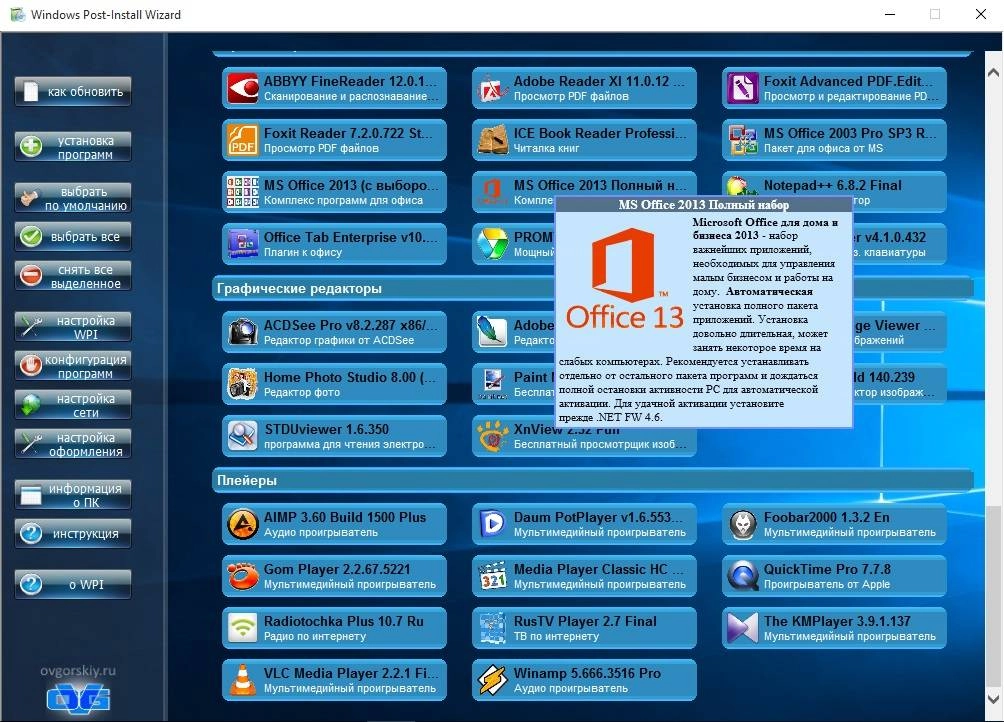Click the Gom Player foot icon
Image resolution: width=1004 pixels, height=722 pixels.
point(242,576)
